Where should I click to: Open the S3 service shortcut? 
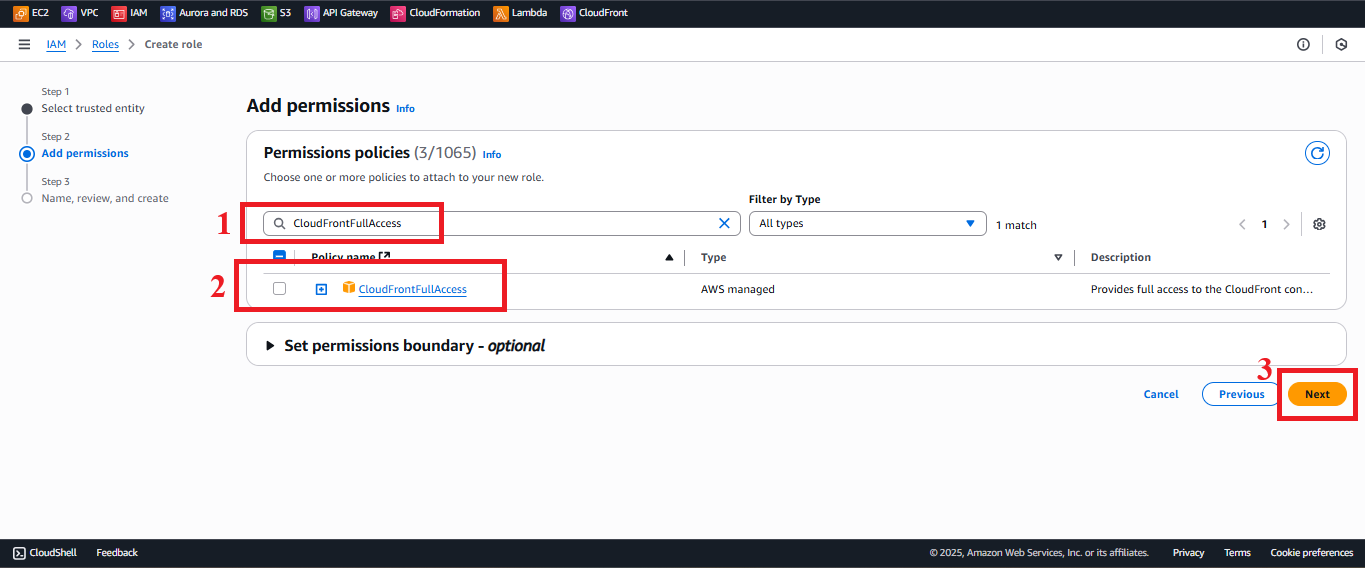pos(276,13)
